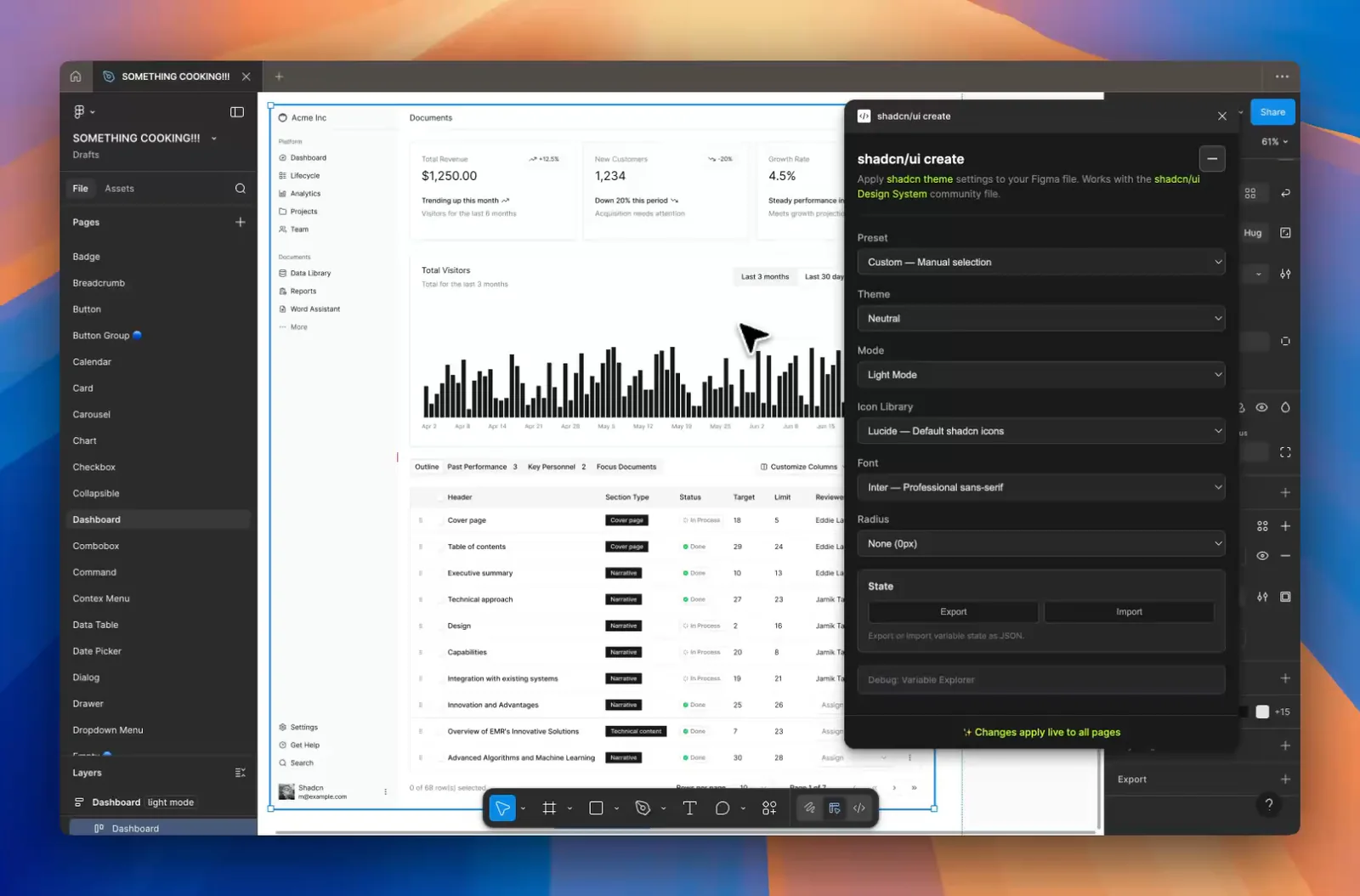Viewport: 1360px width, 896px height.
Task: Open the Comment tool
Action: point(722,808)
